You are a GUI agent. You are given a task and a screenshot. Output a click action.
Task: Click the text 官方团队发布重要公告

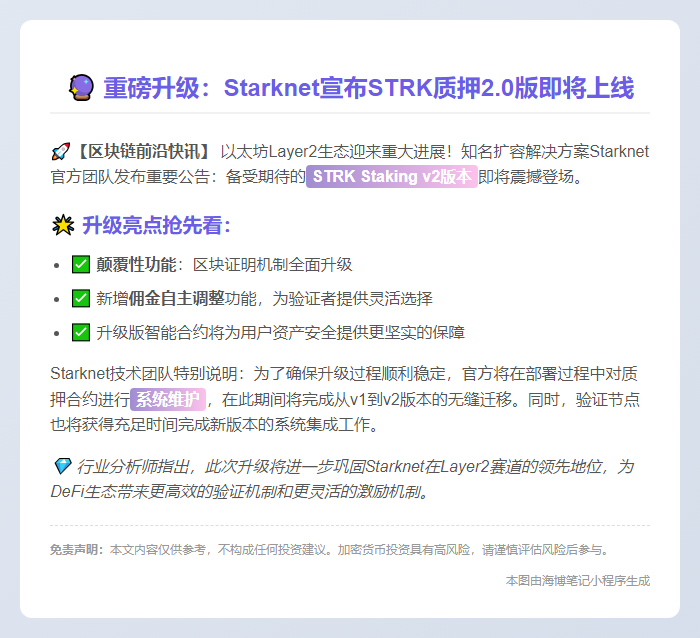pos(130,176)
